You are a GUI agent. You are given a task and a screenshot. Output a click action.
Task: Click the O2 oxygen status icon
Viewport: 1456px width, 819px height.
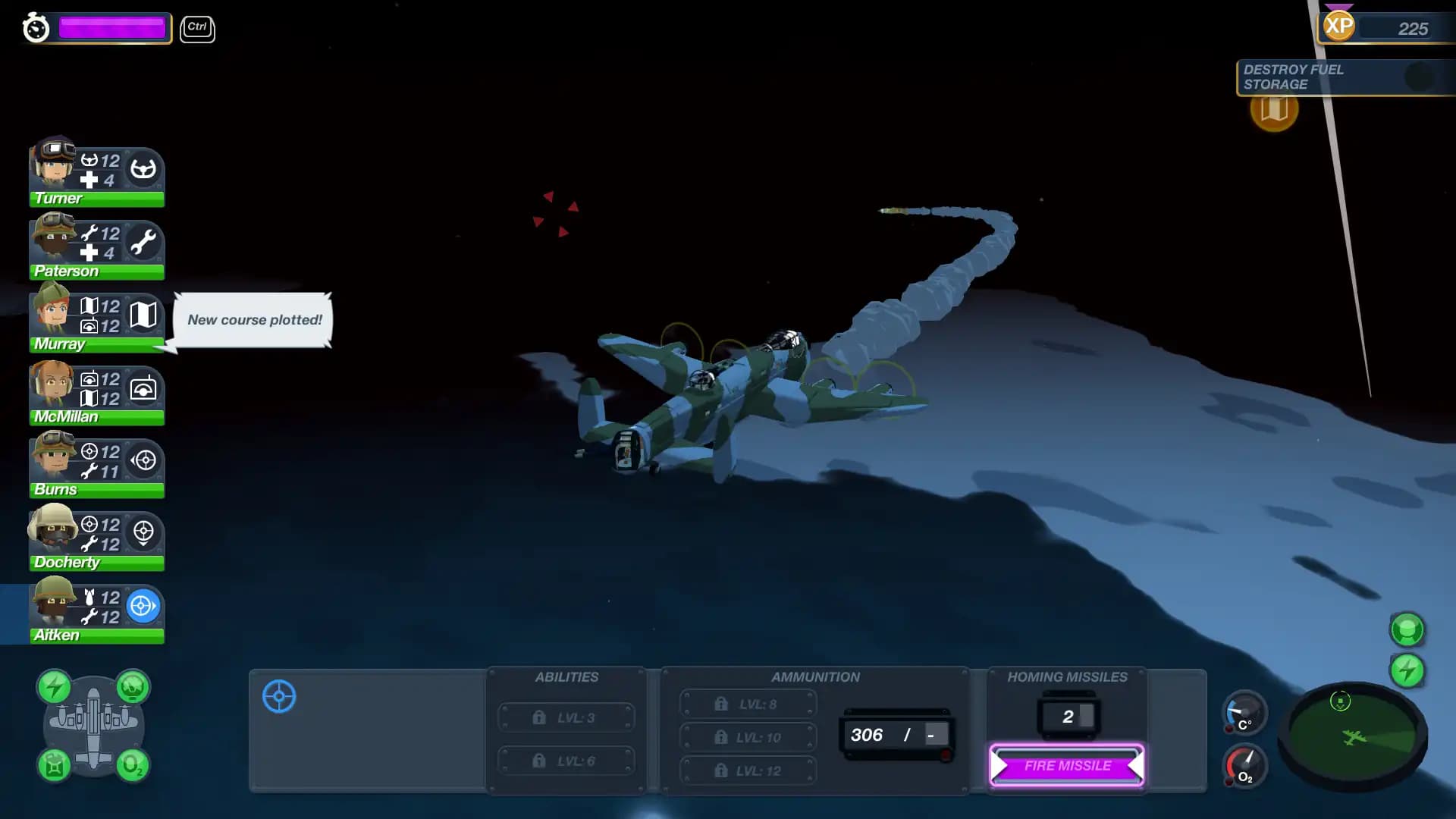point(133,766)
